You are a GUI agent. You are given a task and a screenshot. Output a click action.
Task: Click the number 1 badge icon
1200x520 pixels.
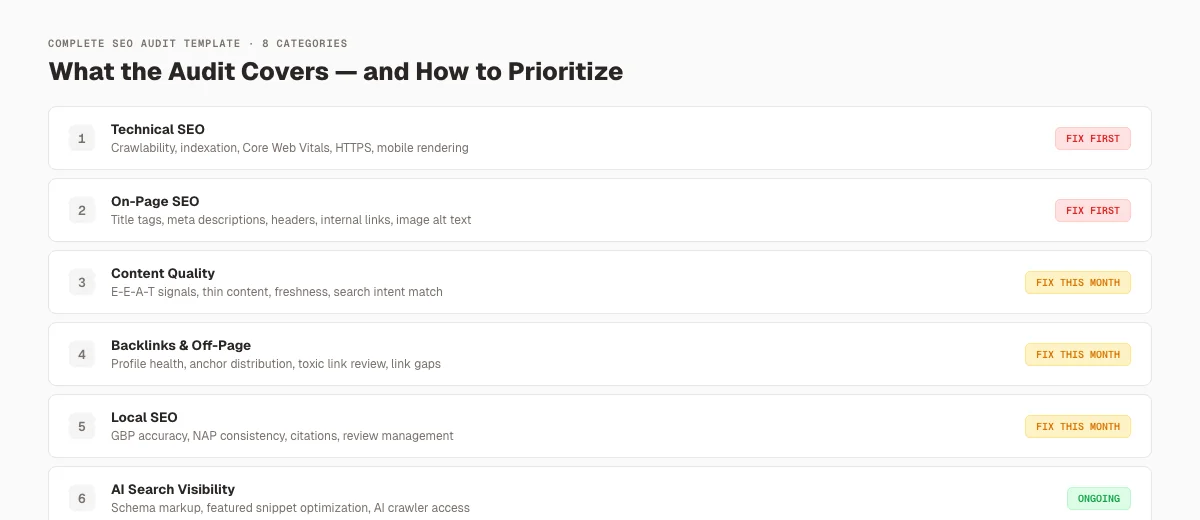[82, 138]
